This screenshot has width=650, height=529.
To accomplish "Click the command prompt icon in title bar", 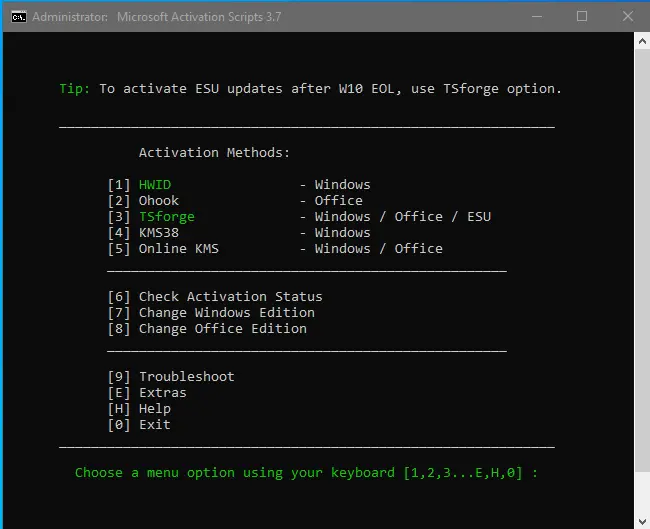I will [19, 17].
